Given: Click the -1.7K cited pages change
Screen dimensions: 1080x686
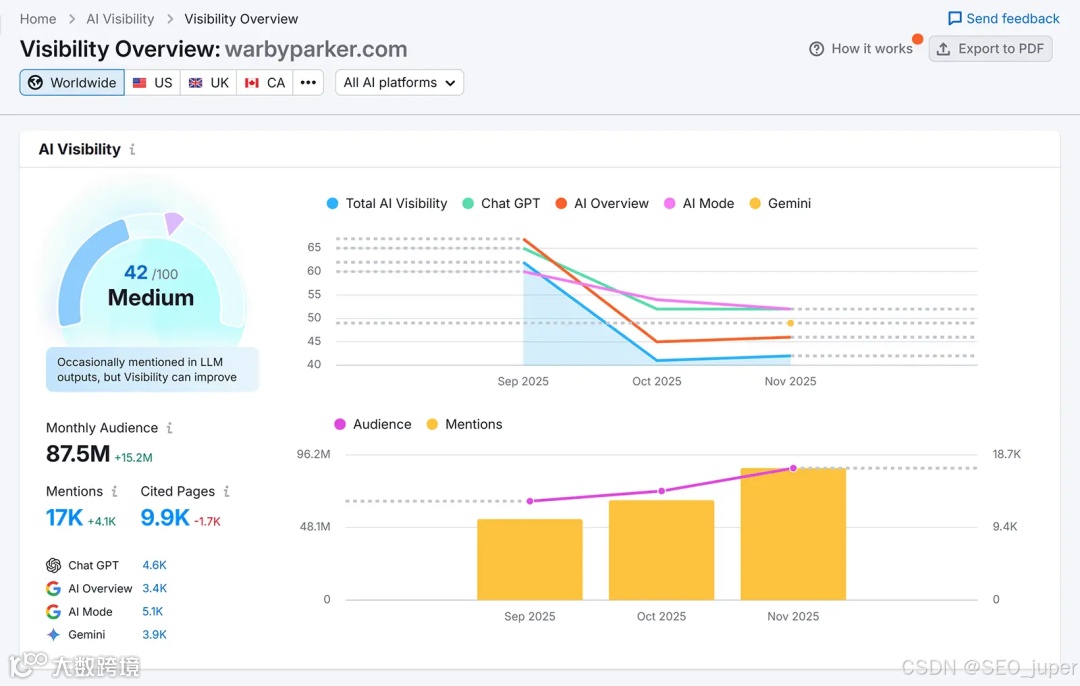Looking at the screenshot, I should (207, 521).
